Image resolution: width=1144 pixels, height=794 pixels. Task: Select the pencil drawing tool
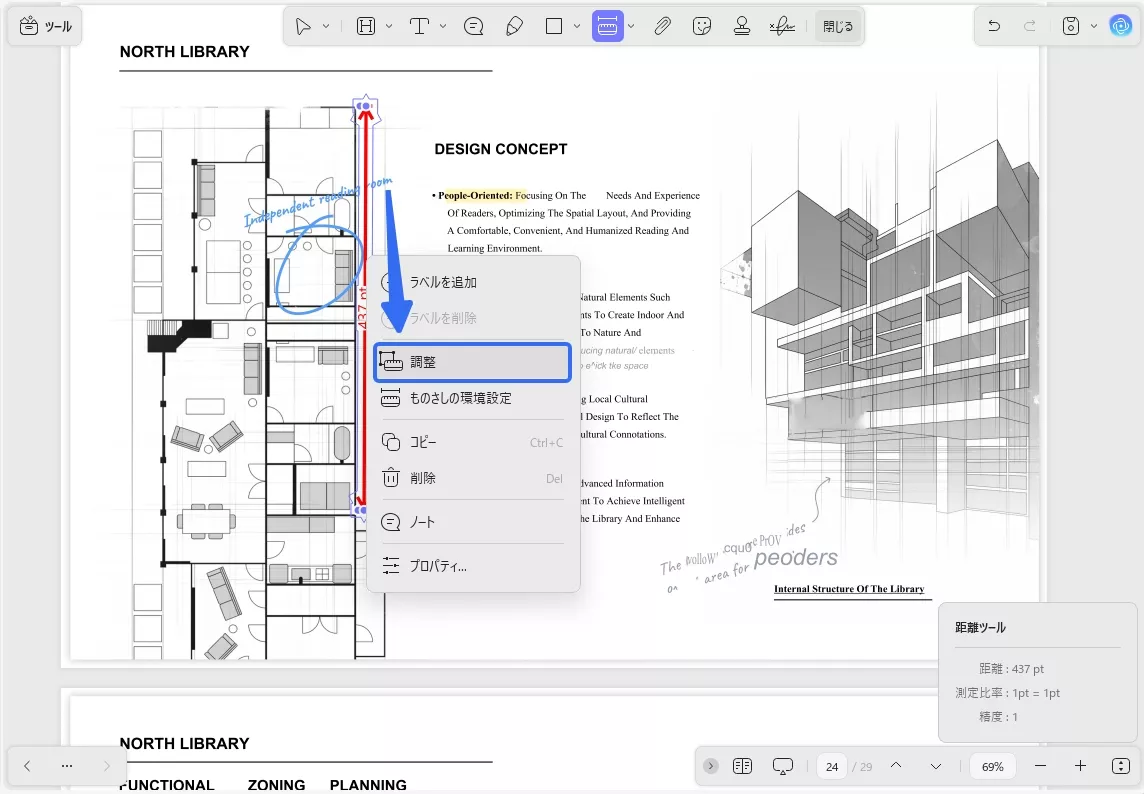click(x=515, y=27)
